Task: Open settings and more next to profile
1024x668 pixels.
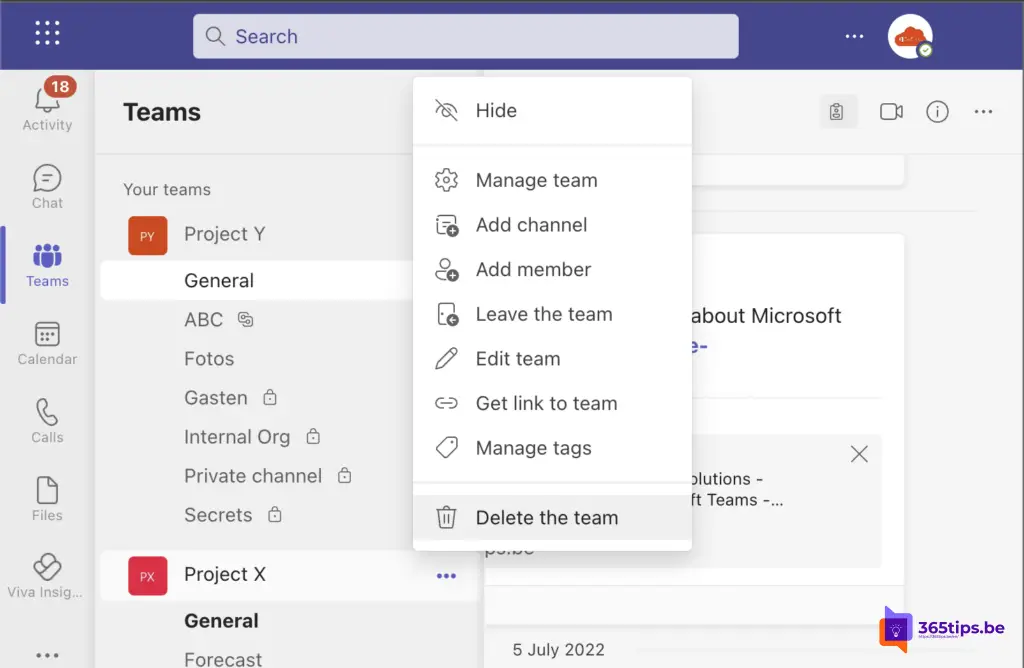Action: tap(854, 36)
